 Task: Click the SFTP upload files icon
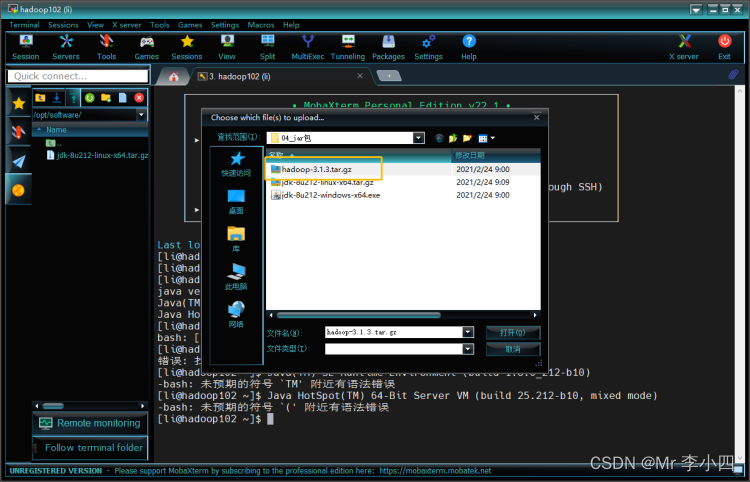tap(73, 98)
